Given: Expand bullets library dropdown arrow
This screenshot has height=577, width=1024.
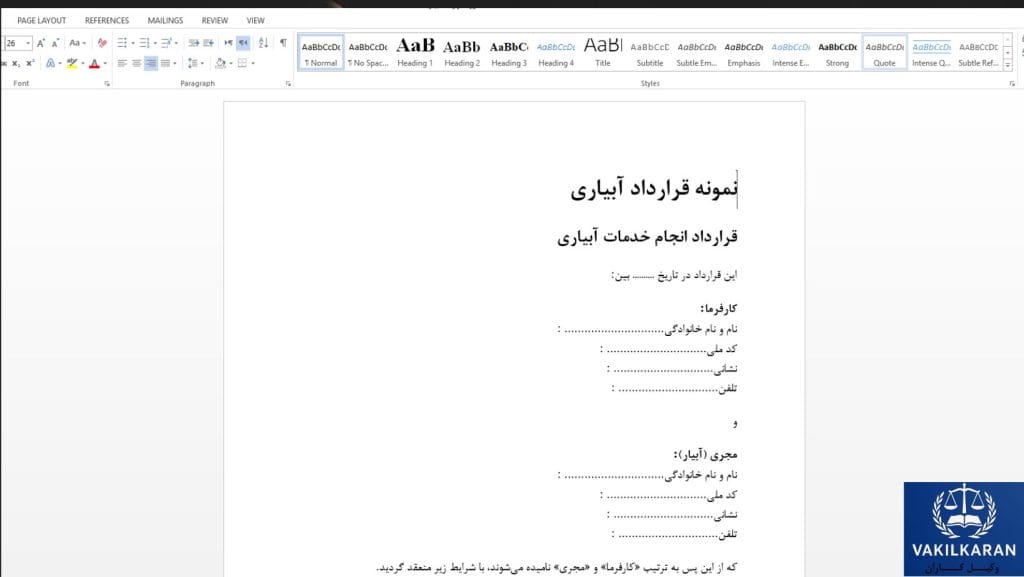Looking at the screenshot, I should point(133,43).
